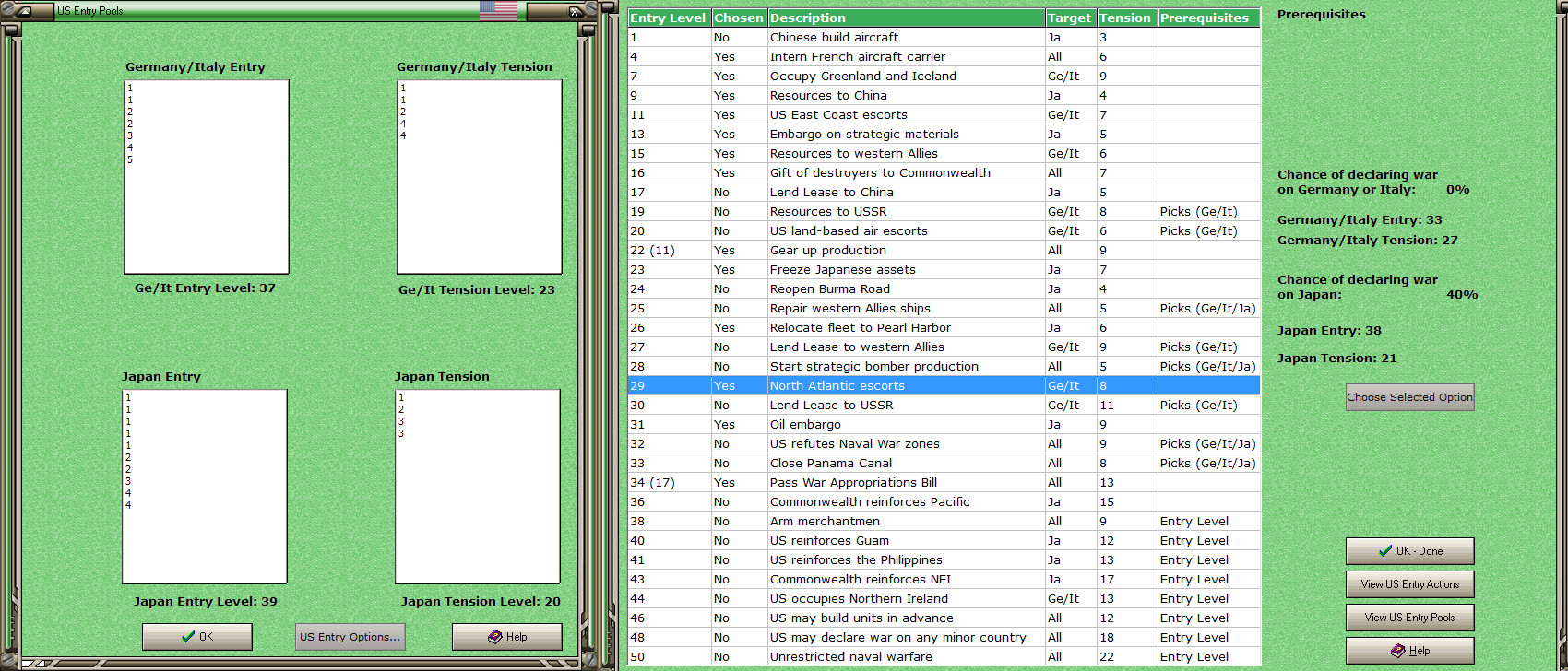Click inside the Japan Tension pool list
This screenshot has width=1568, height=671.
478,487
